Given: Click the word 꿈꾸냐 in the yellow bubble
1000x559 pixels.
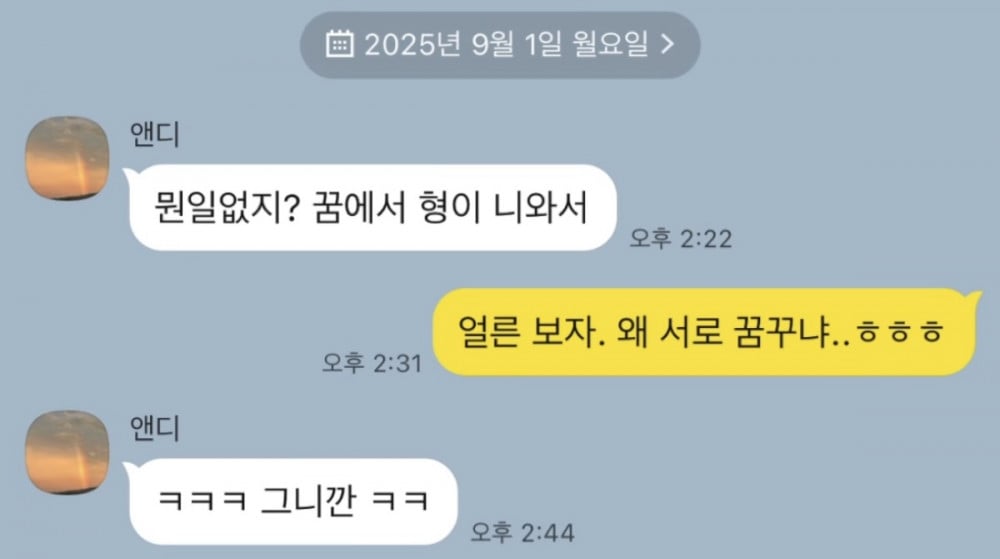Looking at the screenshot, I should [781, 332].
